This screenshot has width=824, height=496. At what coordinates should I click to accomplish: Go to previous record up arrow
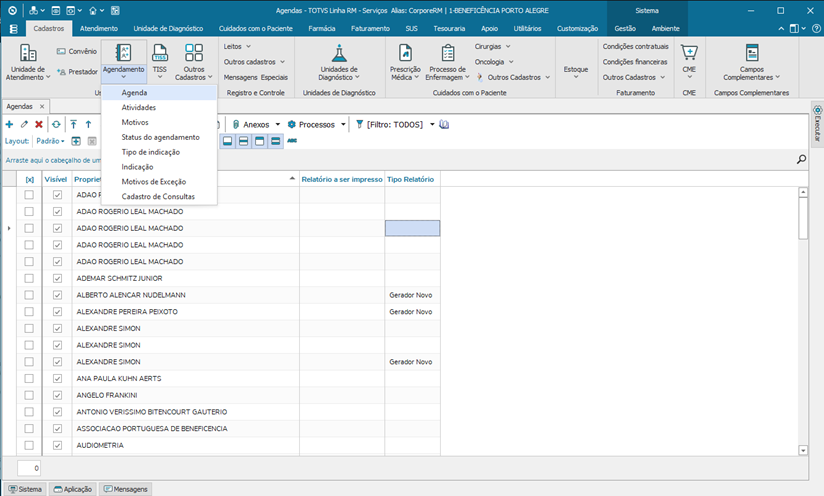pyautogui.click(x=88, y=125)
